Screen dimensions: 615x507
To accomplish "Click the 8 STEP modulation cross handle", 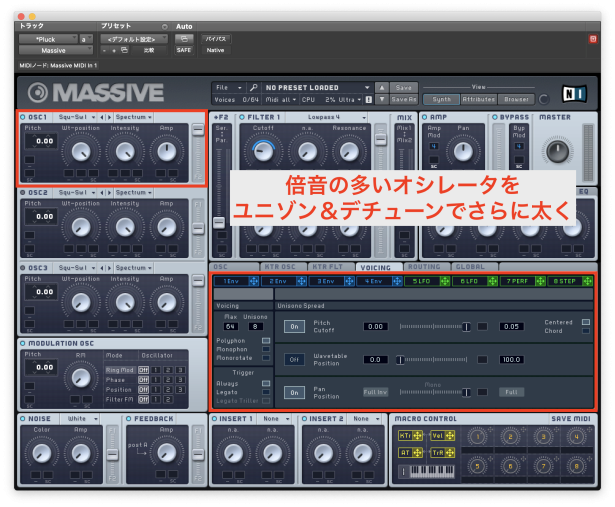I will [x=586, y=282].
